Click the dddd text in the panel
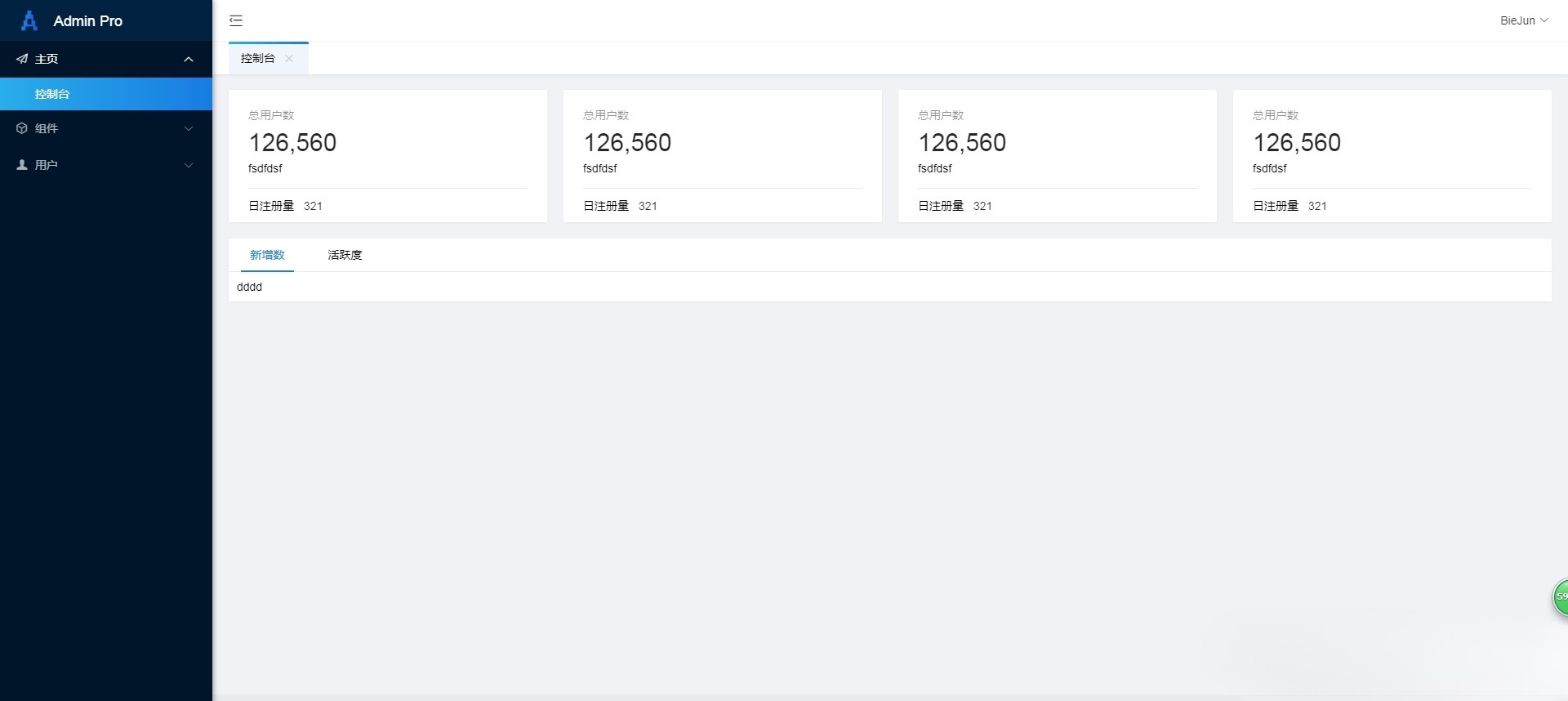 point(249,286)
